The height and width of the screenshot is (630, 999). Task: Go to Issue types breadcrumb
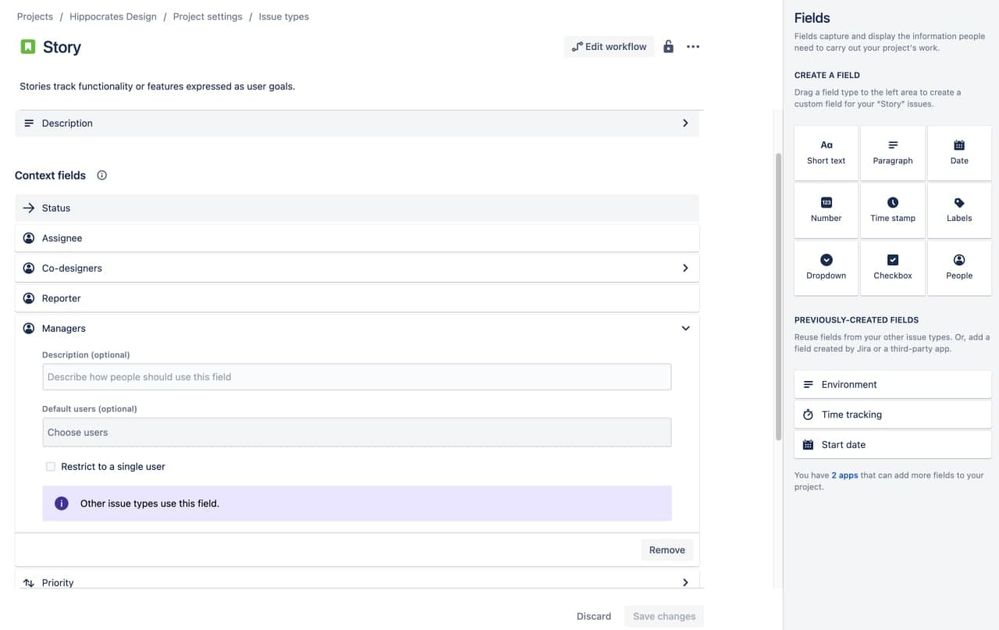tap(284, 17)
